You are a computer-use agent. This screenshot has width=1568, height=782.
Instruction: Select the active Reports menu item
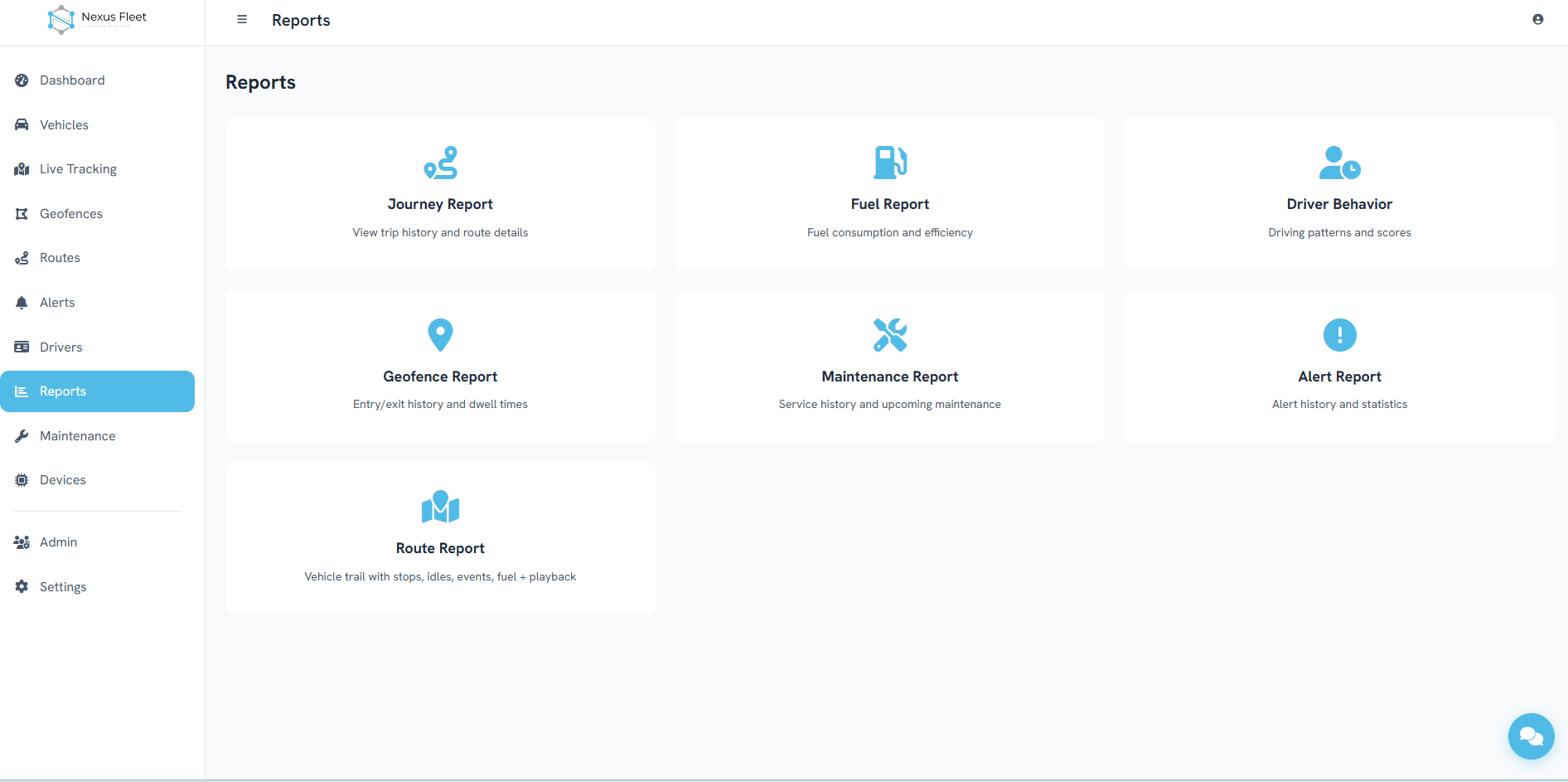pyautogui.click(x=98, y=391)
